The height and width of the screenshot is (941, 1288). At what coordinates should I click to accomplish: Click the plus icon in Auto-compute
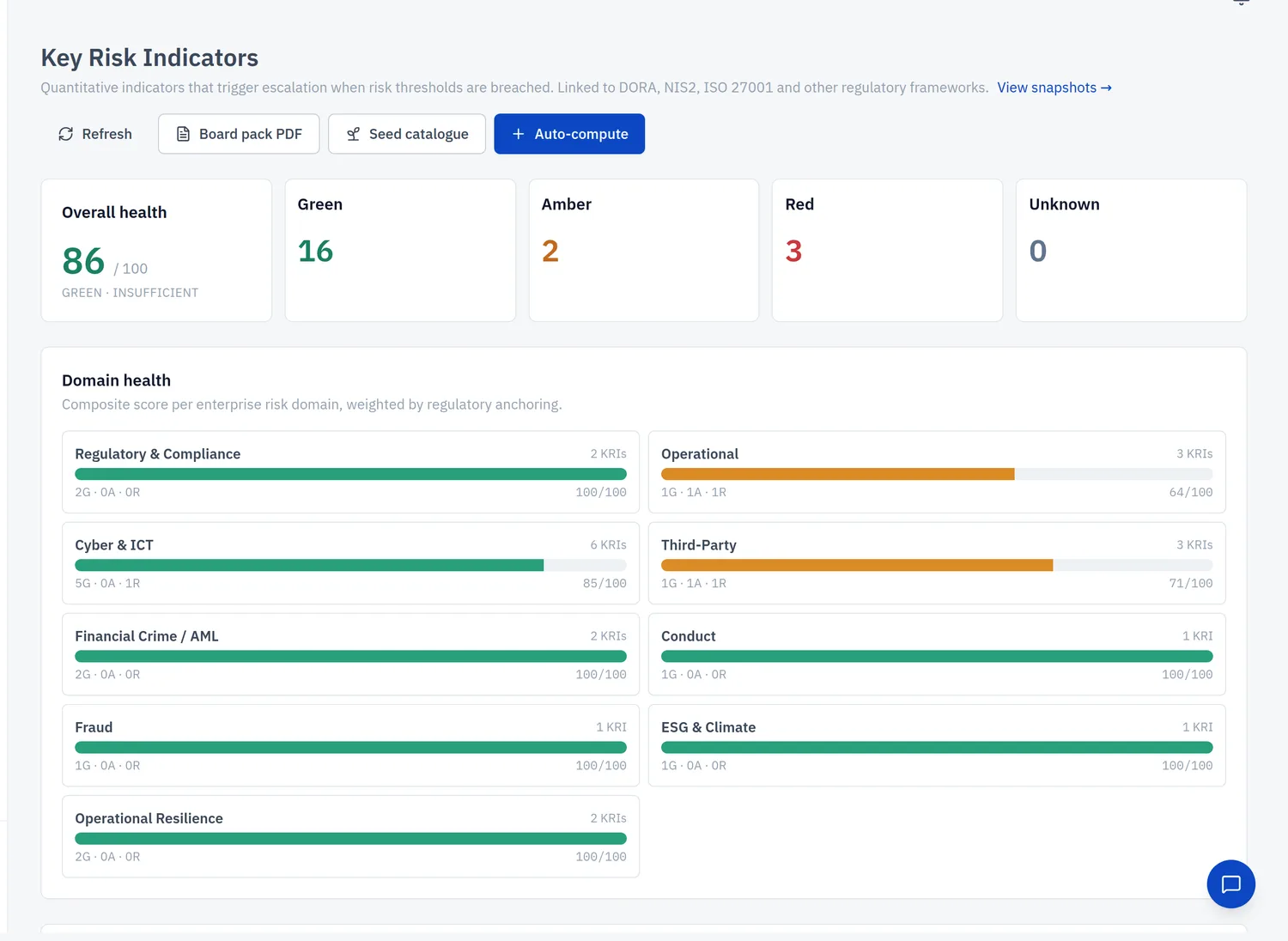click(x=518, y=134)
